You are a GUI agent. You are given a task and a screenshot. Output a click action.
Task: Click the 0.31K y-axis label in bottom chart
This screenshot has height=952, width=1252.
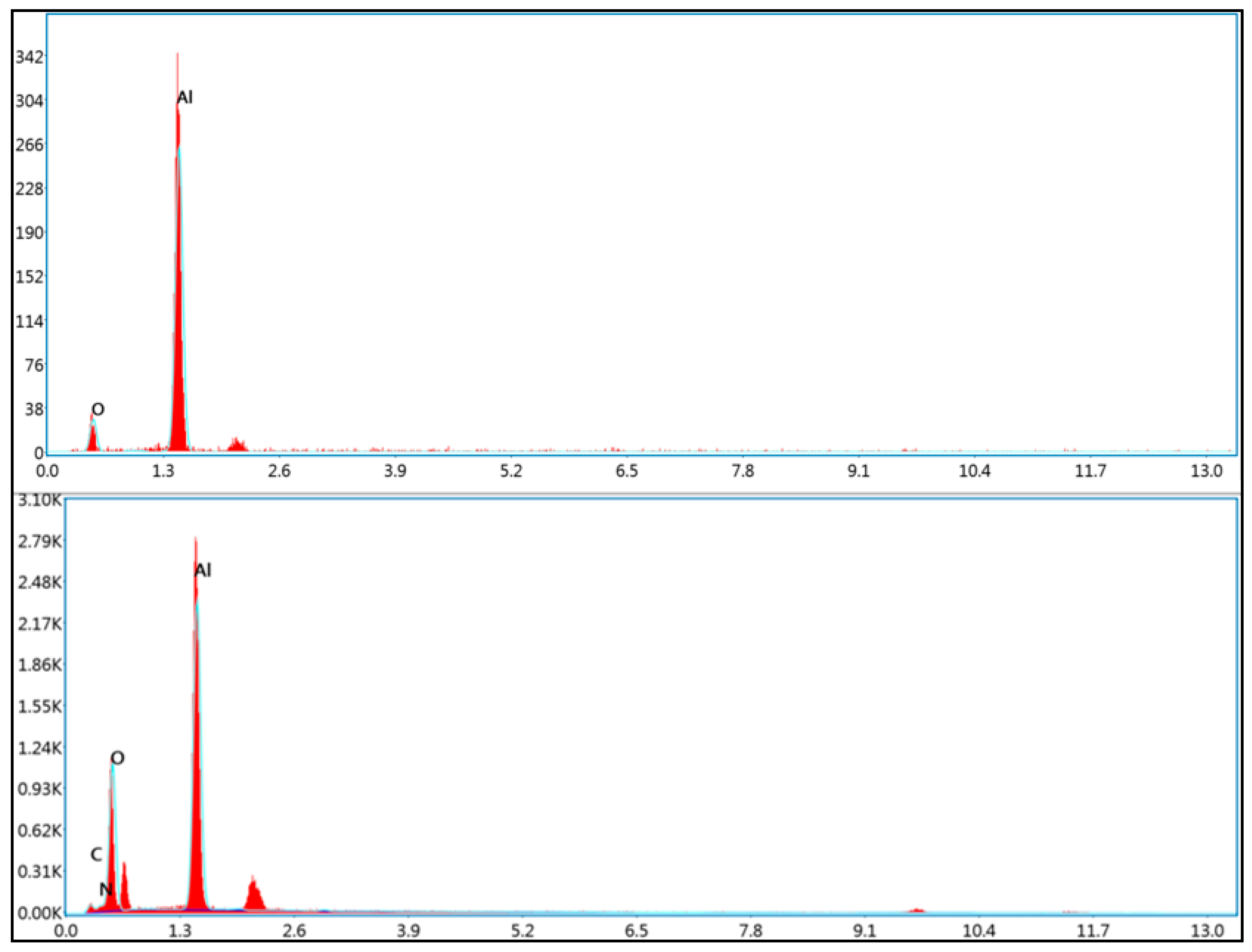(39, 872)
